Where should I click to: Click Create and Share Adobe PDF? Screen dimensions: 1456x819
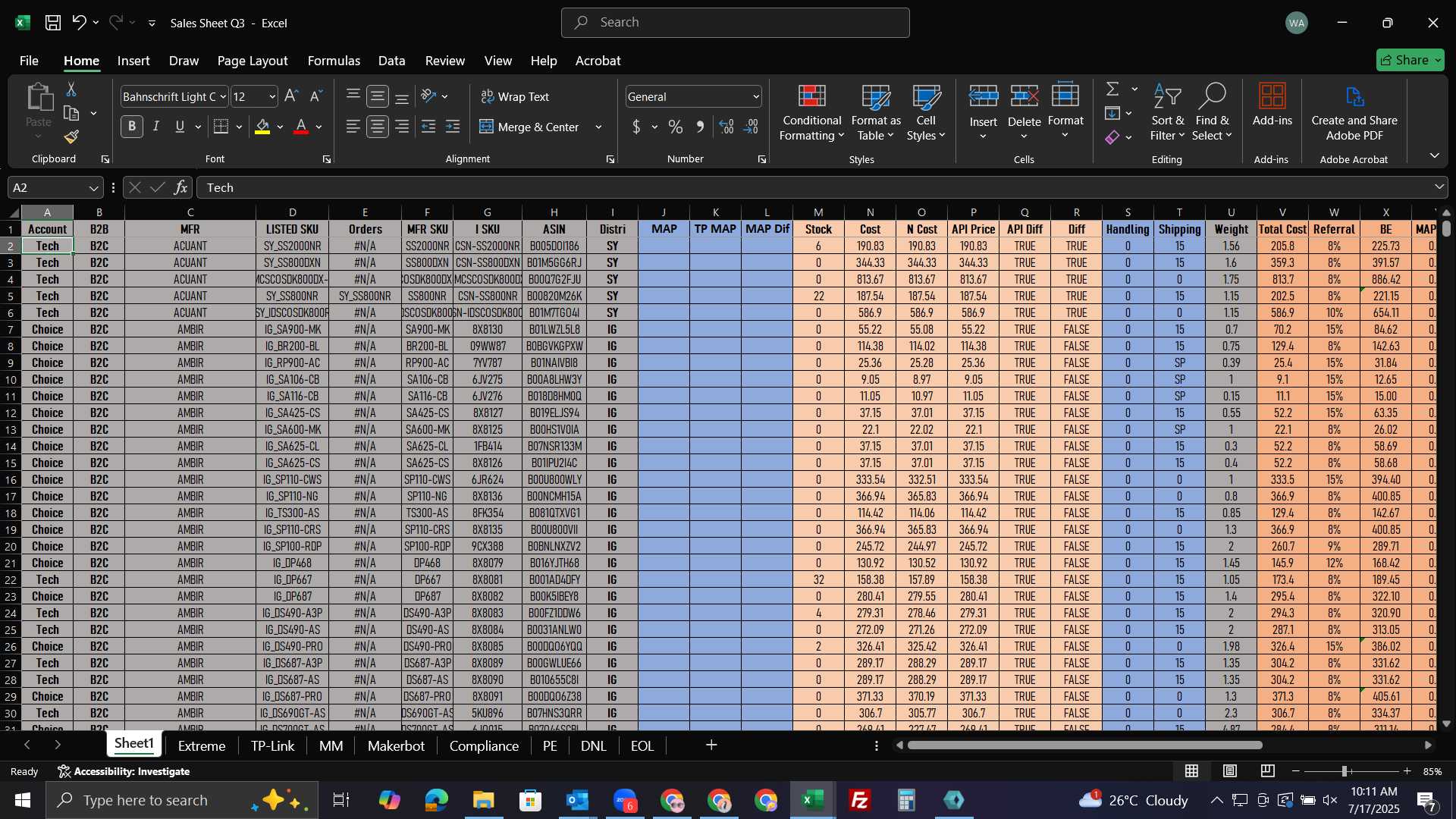click(1354, 112)
